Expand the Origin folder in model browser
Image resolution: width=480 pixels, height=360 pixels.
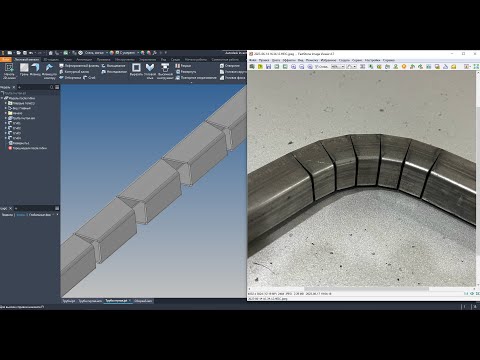click(x=5, y=113)
